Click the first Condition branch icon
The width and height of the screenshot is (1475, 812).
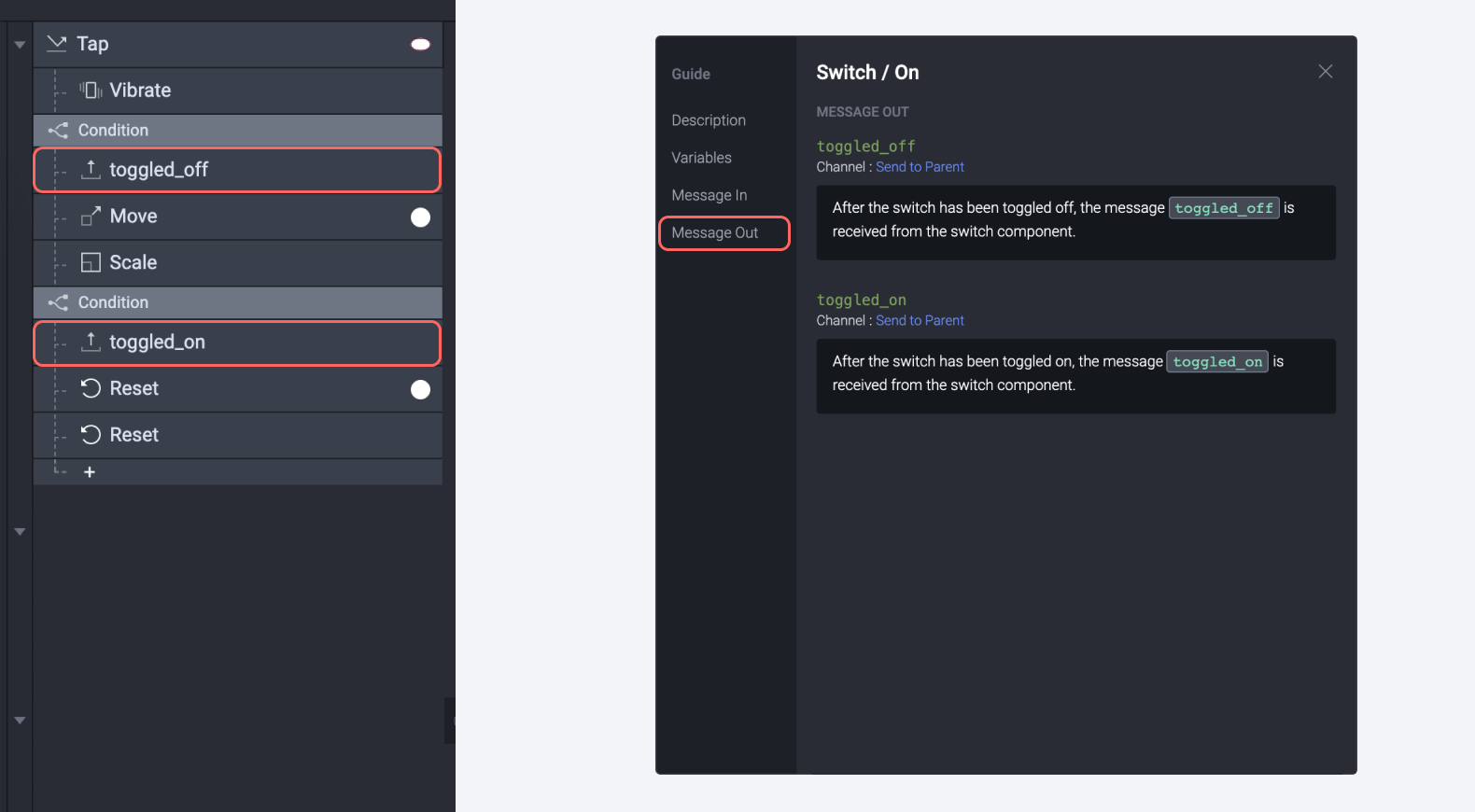coord(59,131)
